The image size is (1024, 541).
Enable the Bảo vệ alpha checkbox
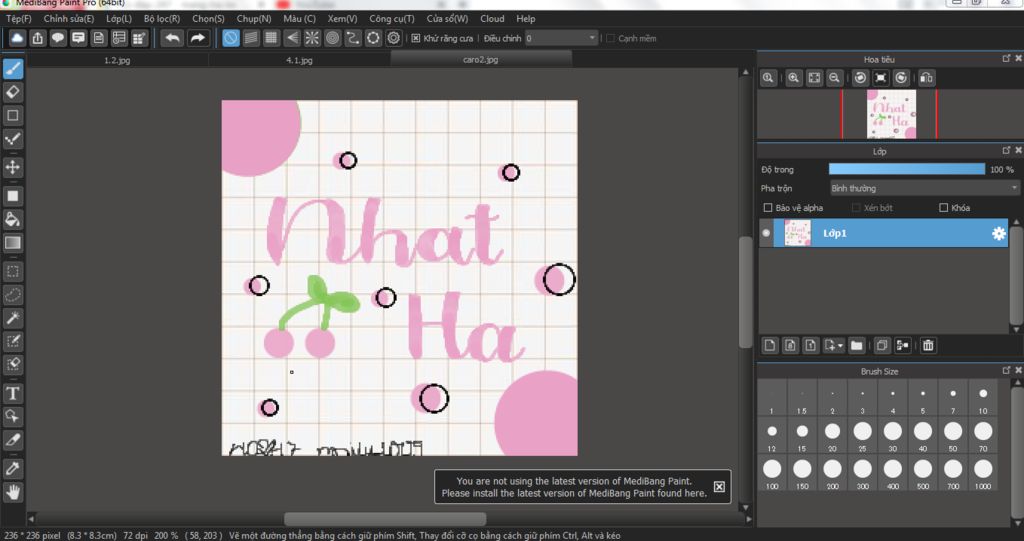[x=768, y=208]
